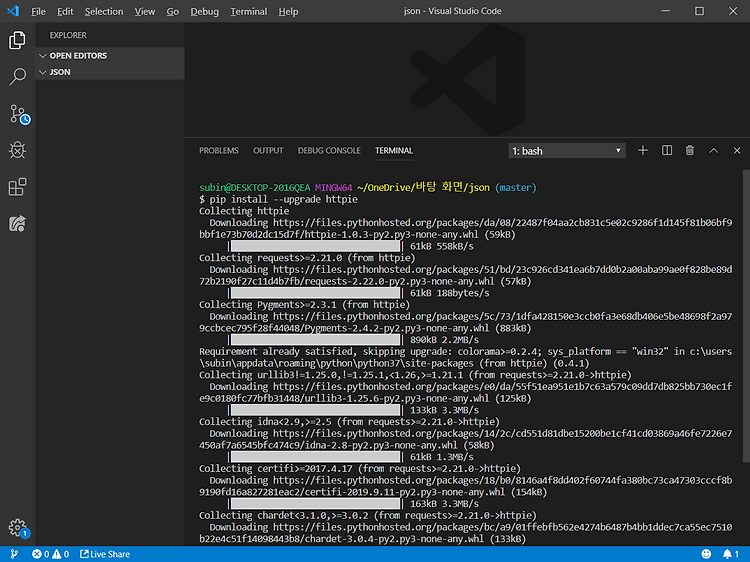The image size is (750, 562).
Task: Open the File menu
Action: tap(38, 11)
